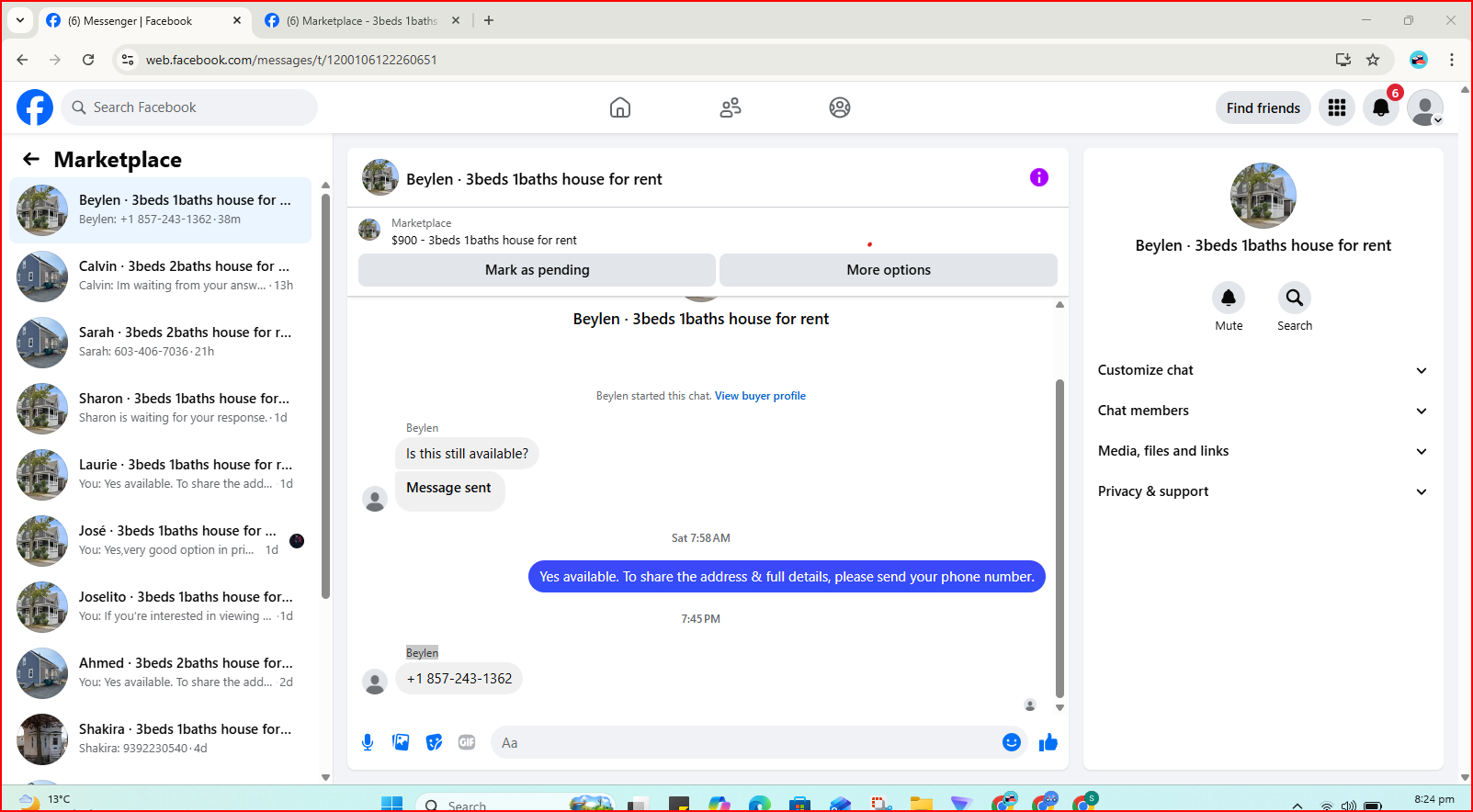Click the Facebook logo
Image resolution: width=1473 pixels, height=812 pixels.
(x=35, y=107)
